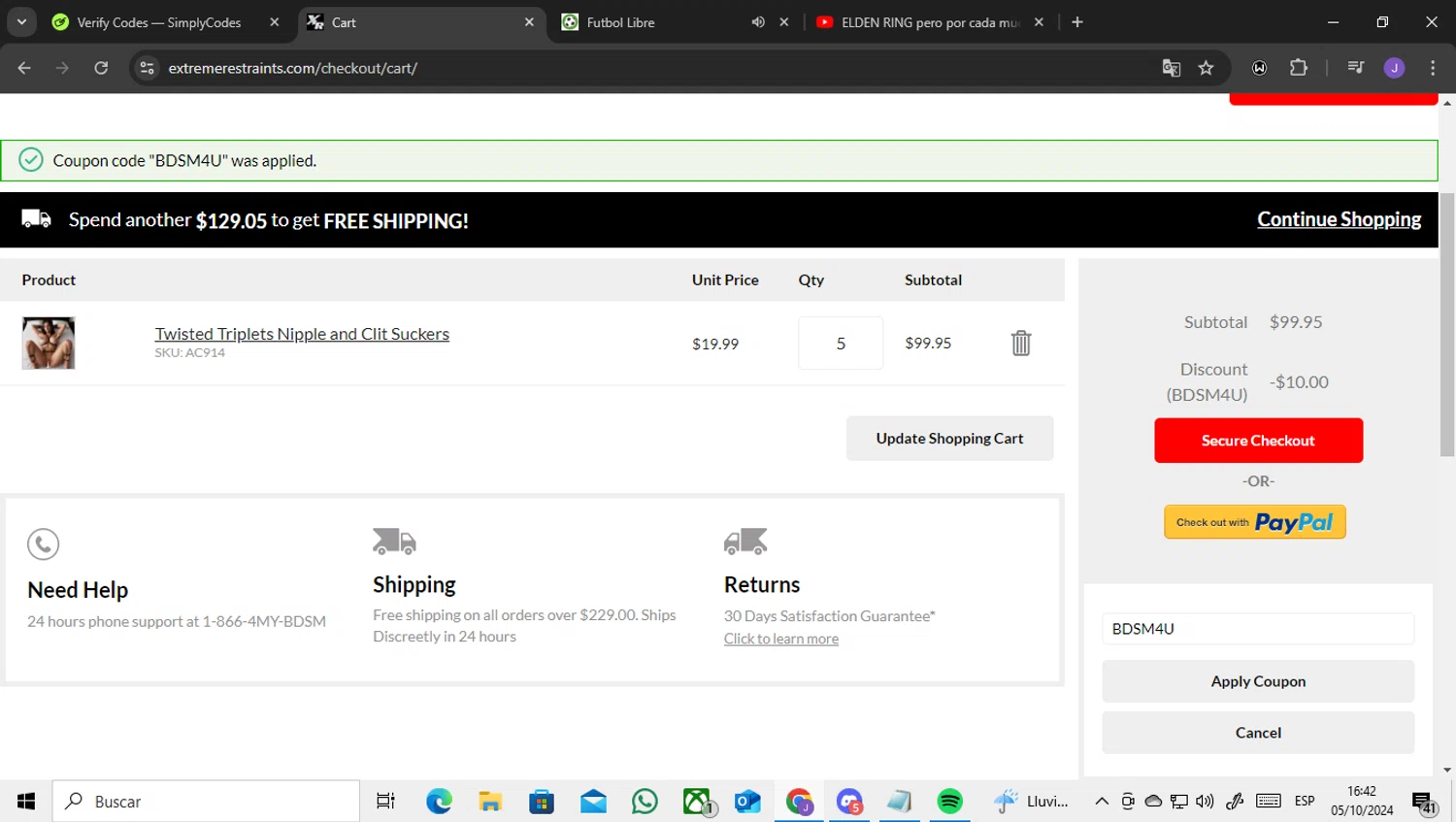Mute the Futbol Libre tab audio

758,22
